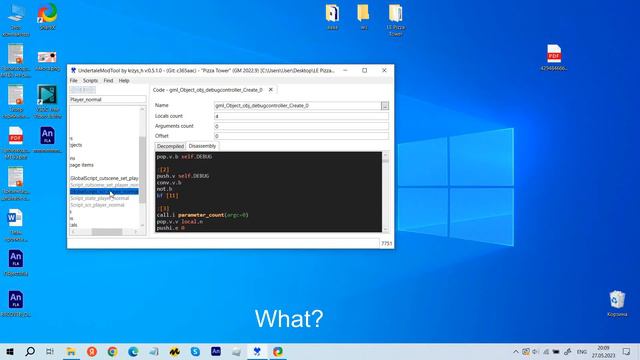Screen dimensions: 640x360
Task: Click the network icon in system tray
Action: 546,351
